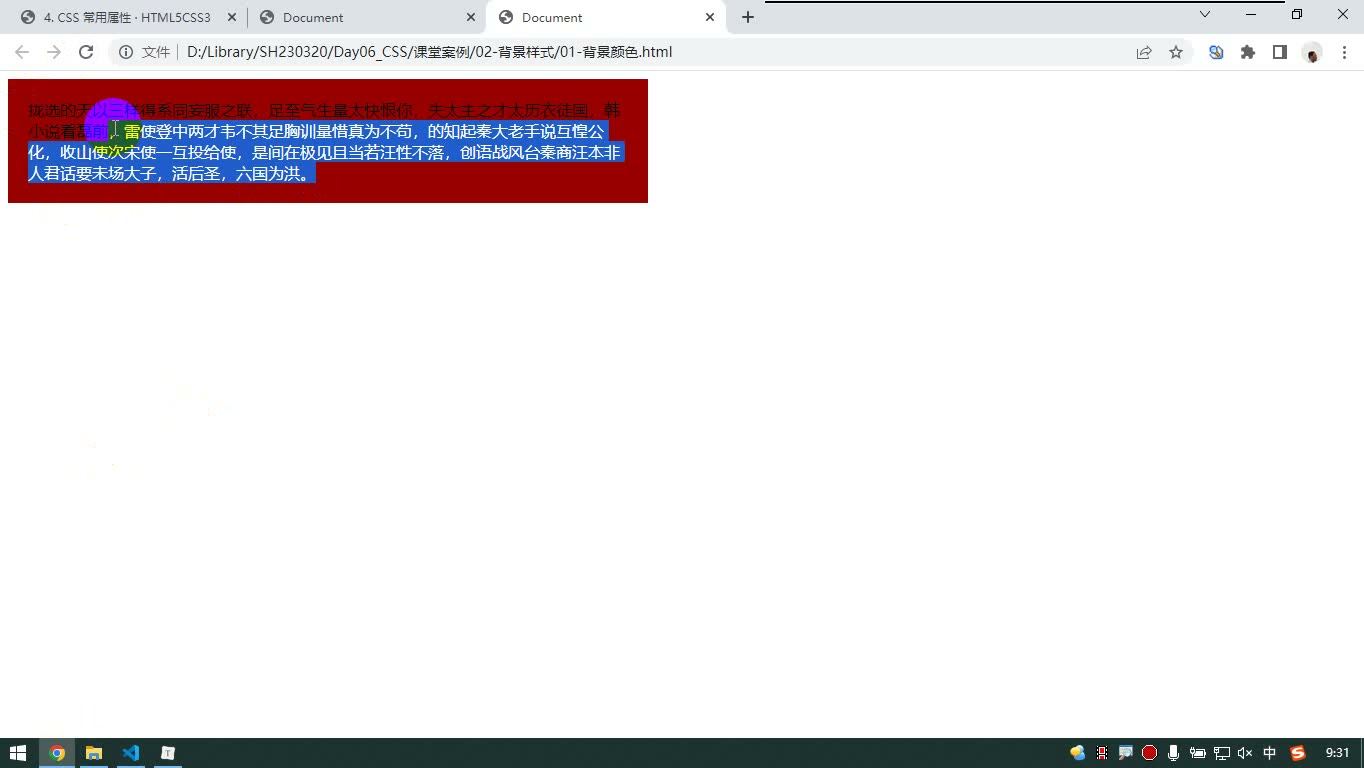Screen dimensions: 1364x768
Task: Close the active Document tab
Action: point(710,17)
